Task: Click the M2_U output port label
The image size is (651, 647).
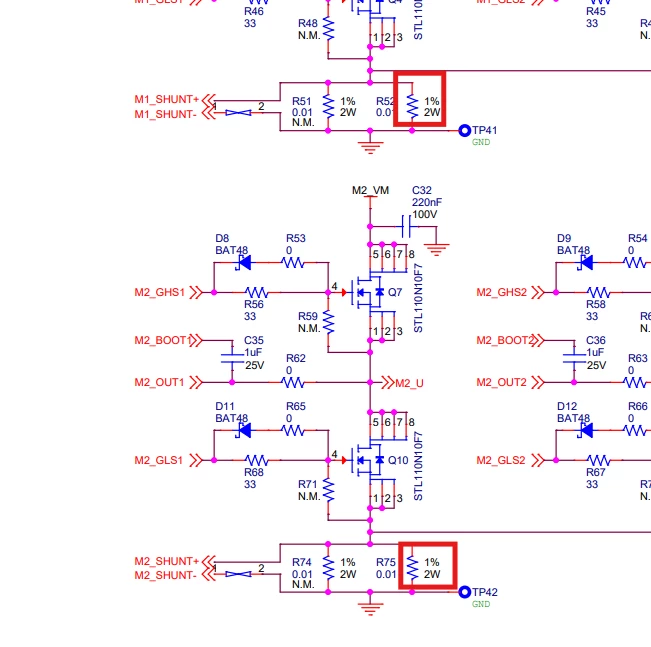Action: [x=409, y=383]
